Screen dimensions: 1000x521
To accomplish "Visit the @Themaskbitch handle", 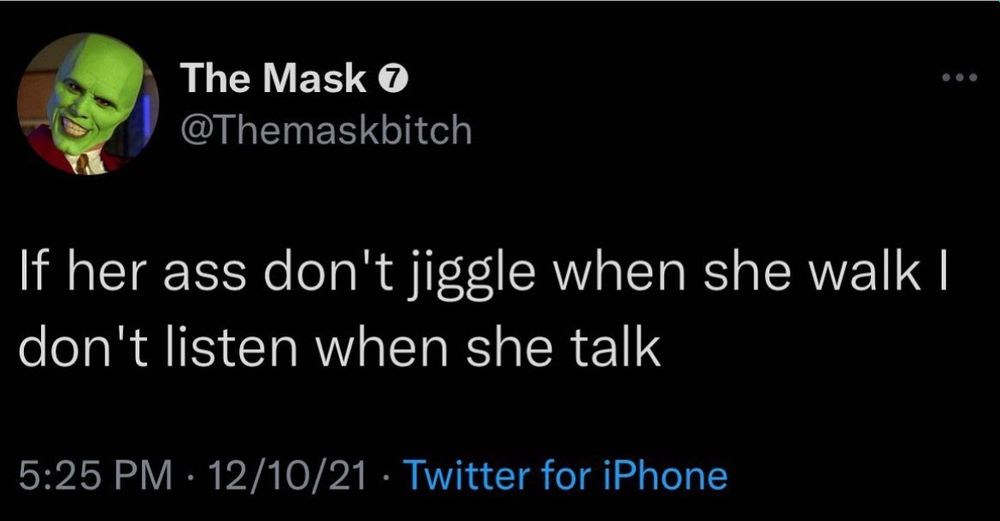I will (326, 131).
